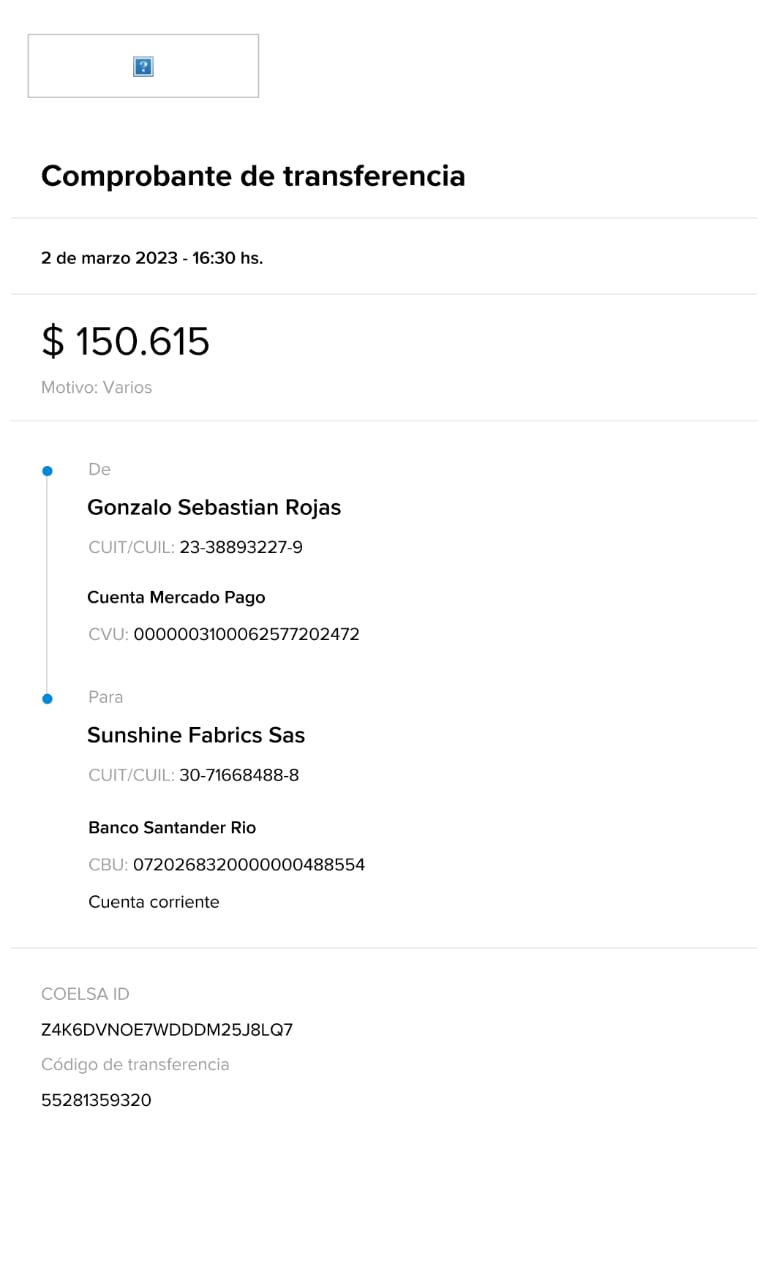Click the blue dot beside the De label
Viewport: 768px width, 1280px height.
[x=47, y=470]
